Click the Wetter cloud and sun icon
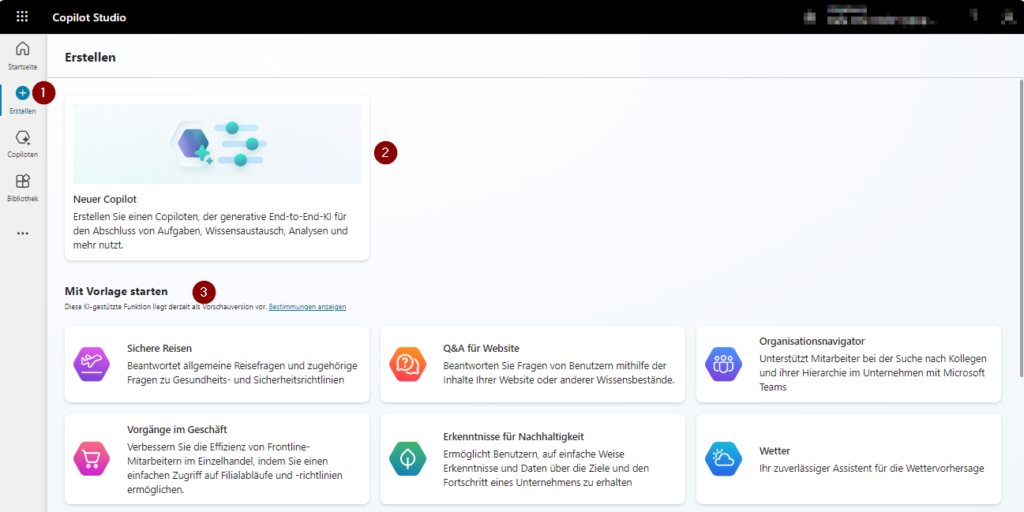The image size is (1024, 512). (722, 458)
